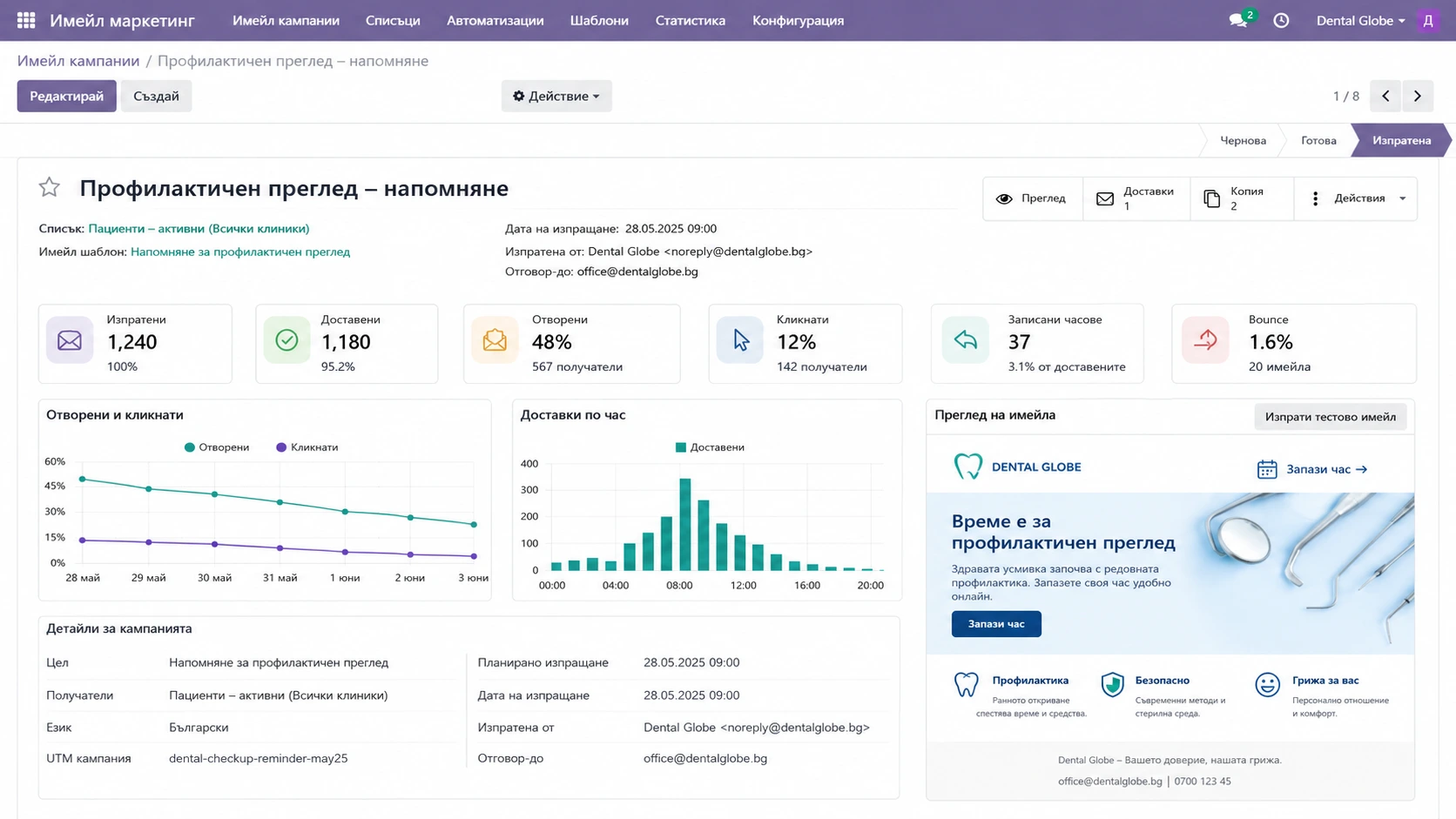
Task: Click the Preview eye icon button
Action: pyautogui.click(x=1033, y=198)
